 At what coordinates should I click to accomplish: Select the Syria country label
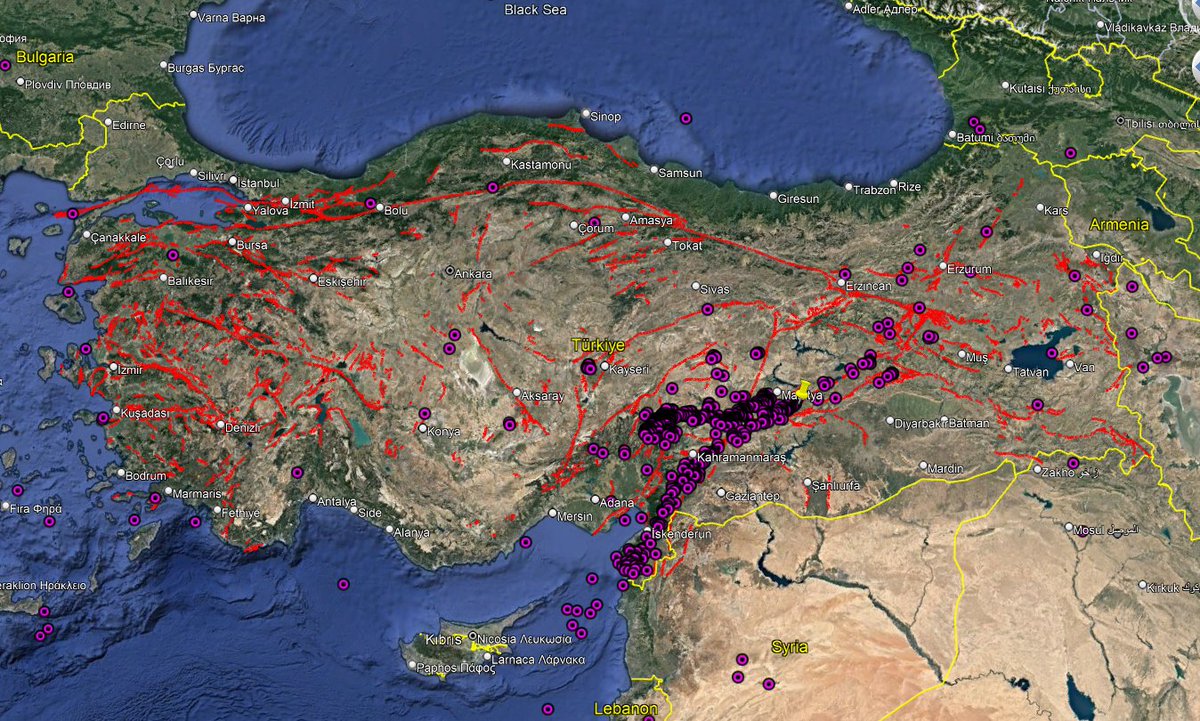coord(788,647)
